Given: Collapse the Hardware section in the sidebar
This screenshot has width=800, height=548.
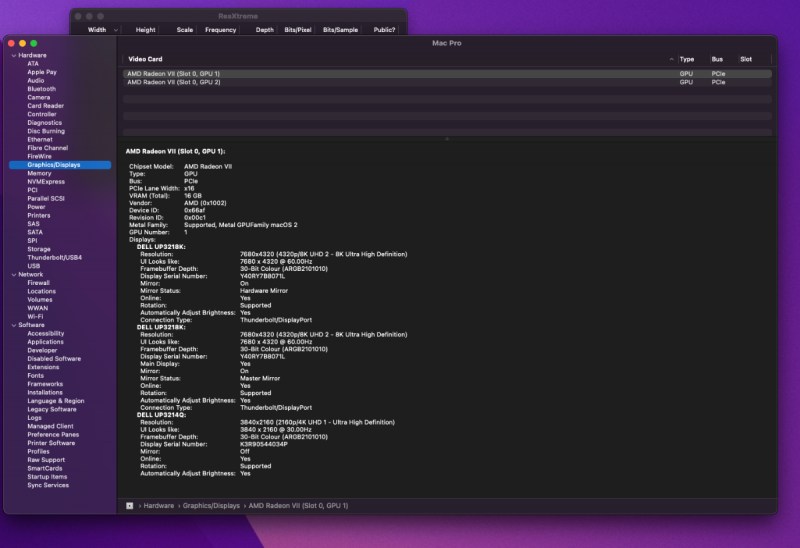Looking at the screenshot, I should click(x=13, y=55).
